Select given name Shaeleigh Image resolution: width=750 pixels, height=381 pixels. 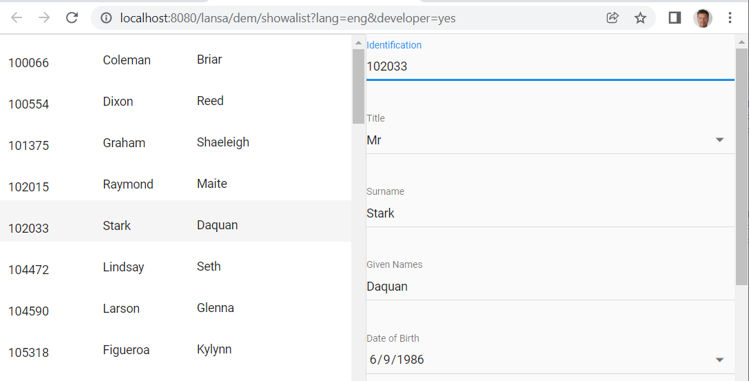[223, 142]
